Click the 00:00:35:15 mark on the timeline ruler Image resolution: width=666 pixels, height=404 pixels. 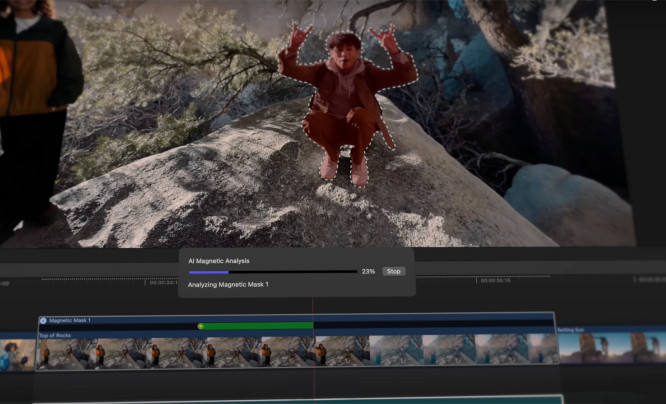click(x=495, y=281)
